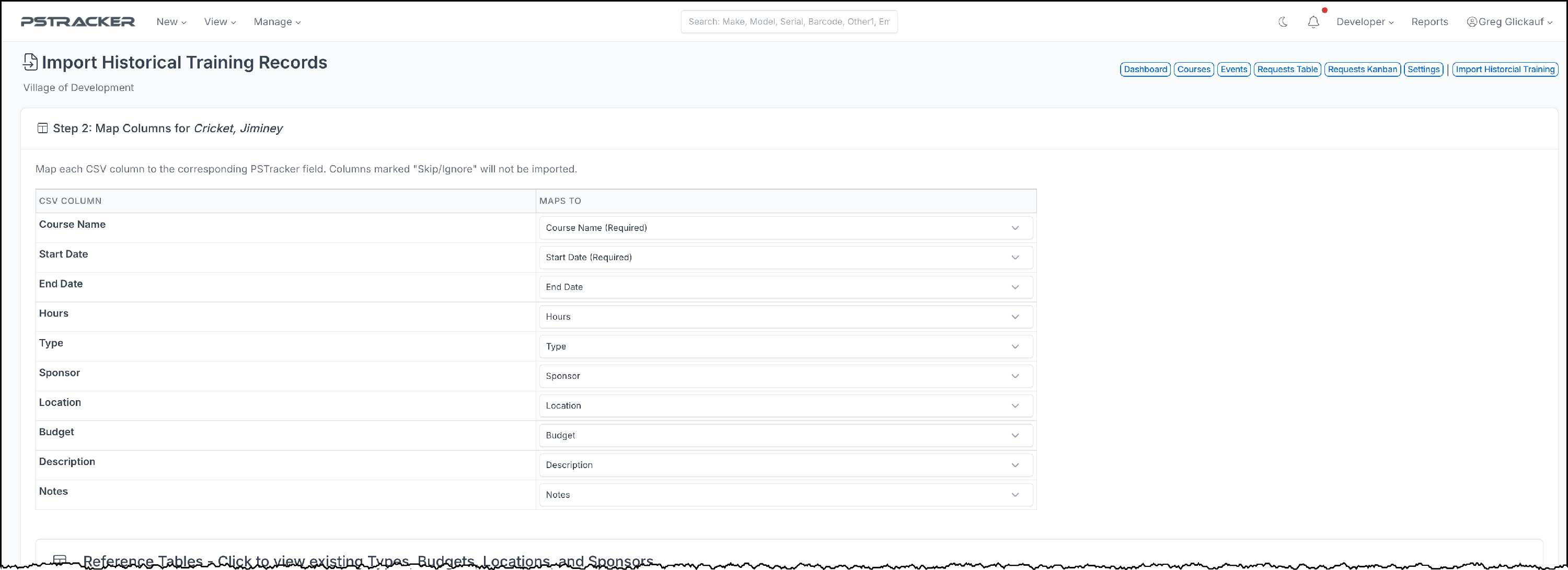Image resolution: width=1568 pixels, height=570 pixels.
Task: Go to the Dashboard link
Action: (1145, 69)
